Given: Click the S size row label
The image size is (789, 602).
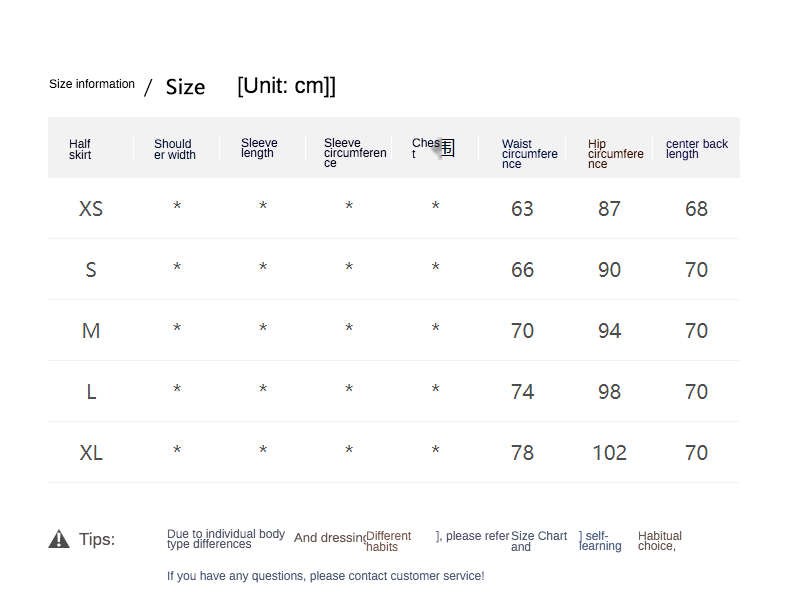Looking at the screenshot, I should tap(91, 270).
